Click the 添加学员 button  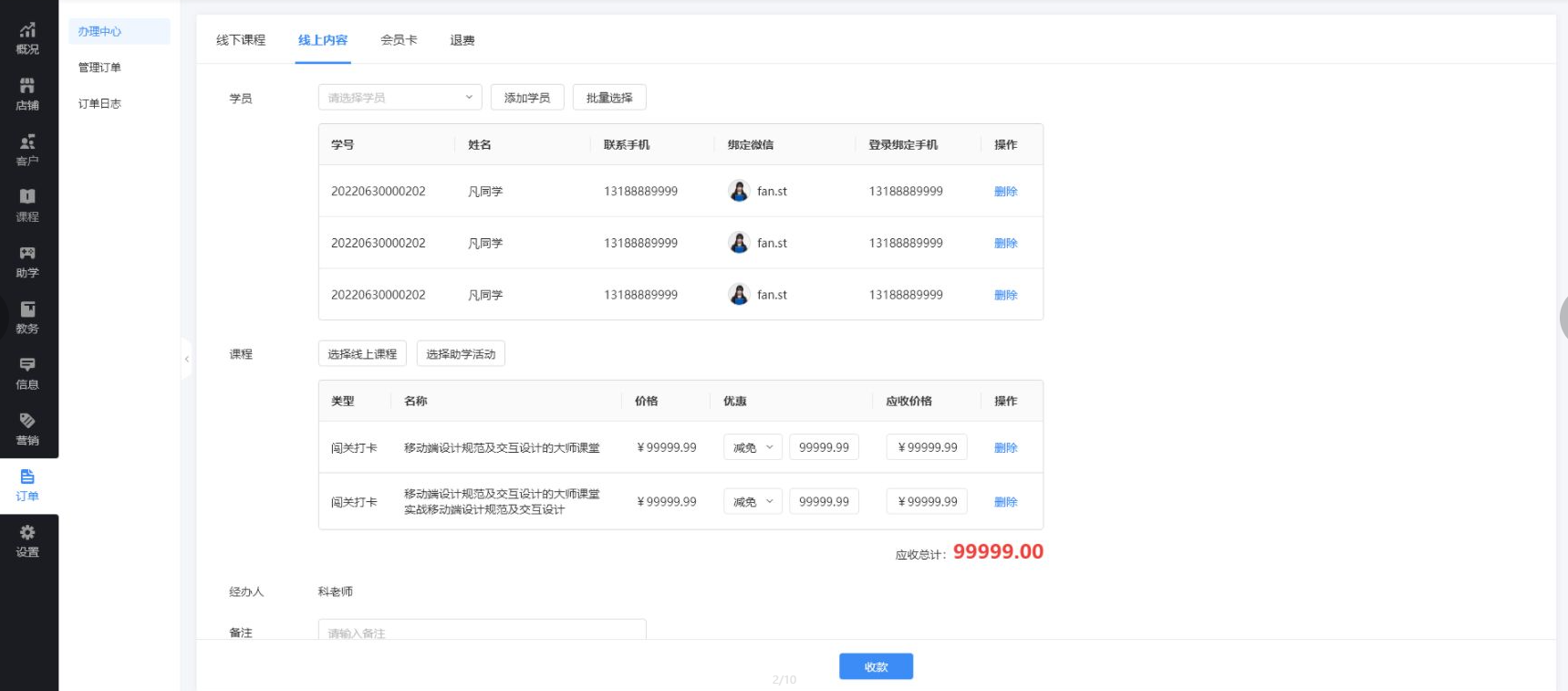point(527,98)
